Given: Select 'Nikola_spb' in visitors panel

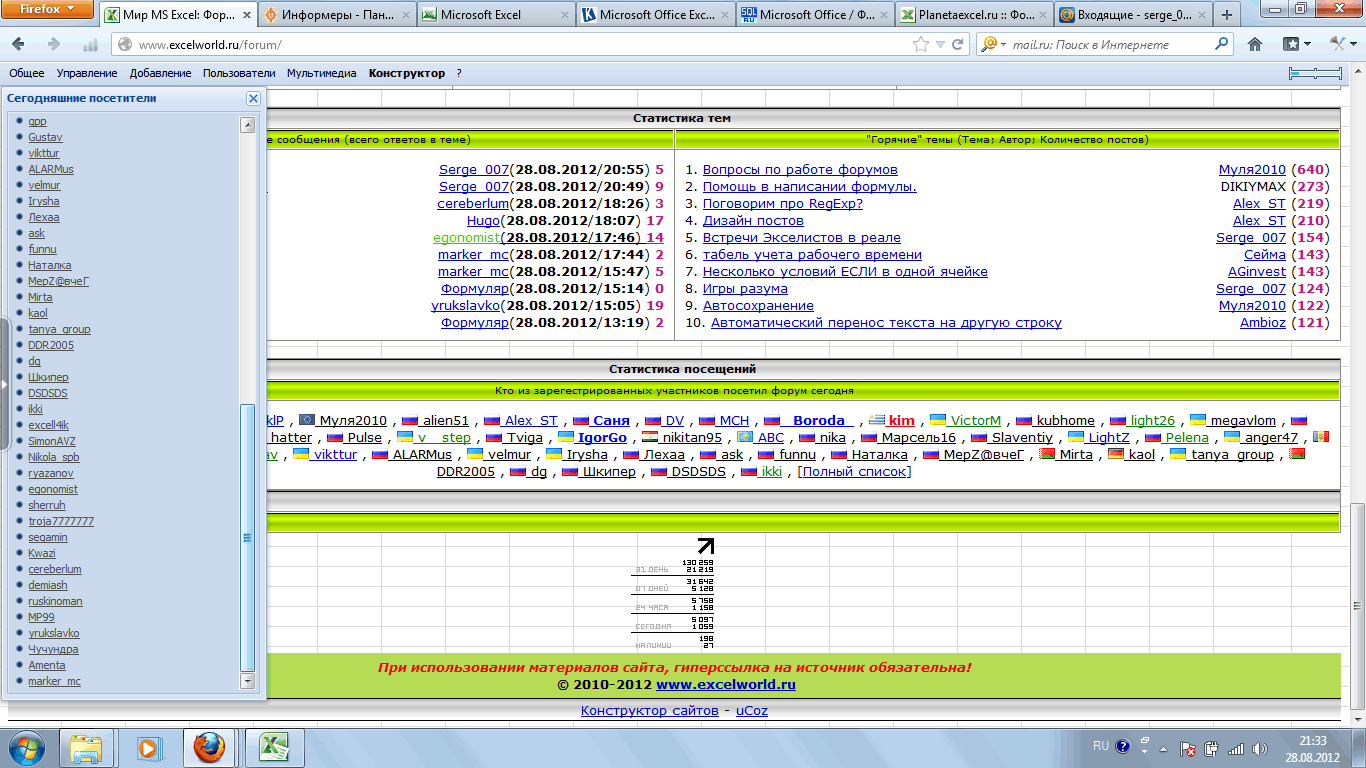Looking at the screenshot, I should click(54, 457).
